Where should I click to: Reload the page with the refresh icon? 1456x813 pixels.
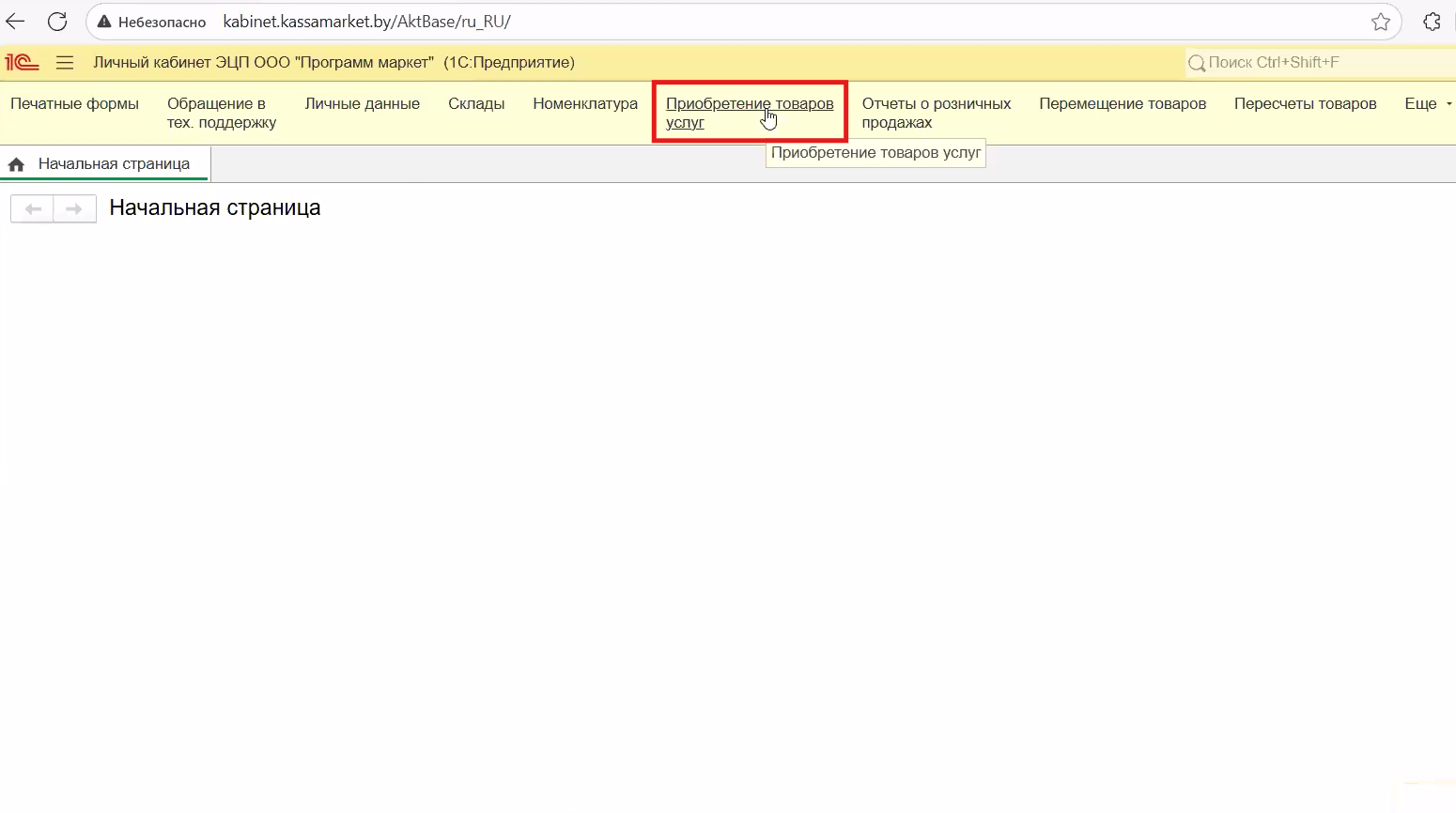point(57,22)
